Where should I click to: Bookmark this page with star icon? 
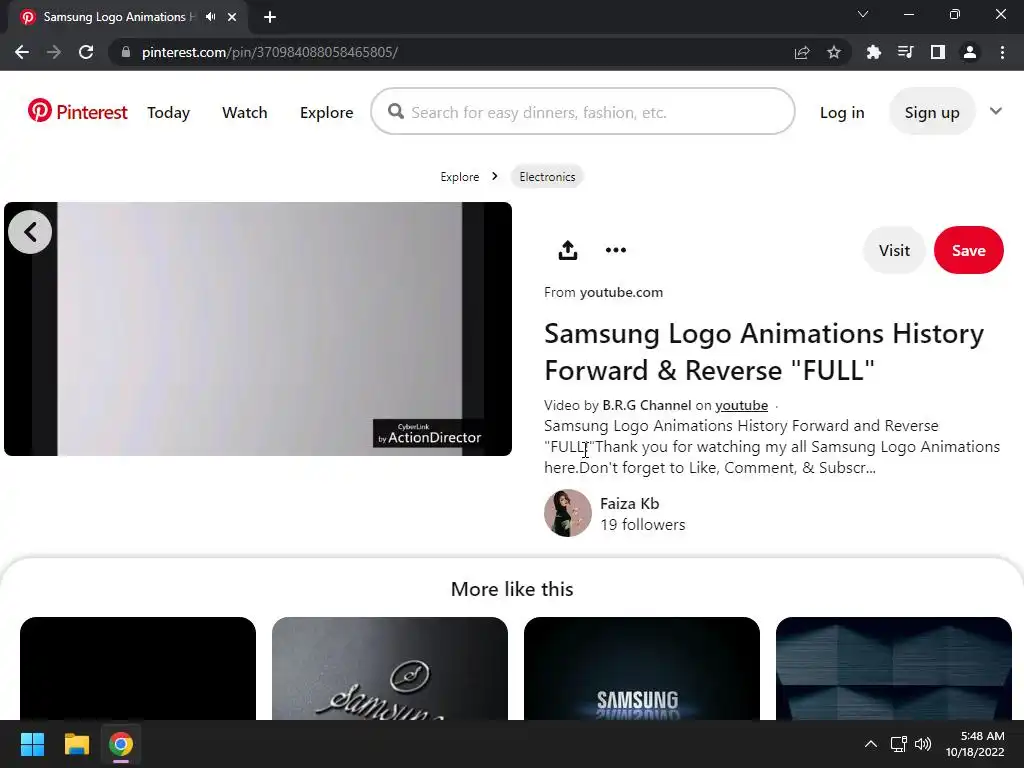(x=834, y=52)
